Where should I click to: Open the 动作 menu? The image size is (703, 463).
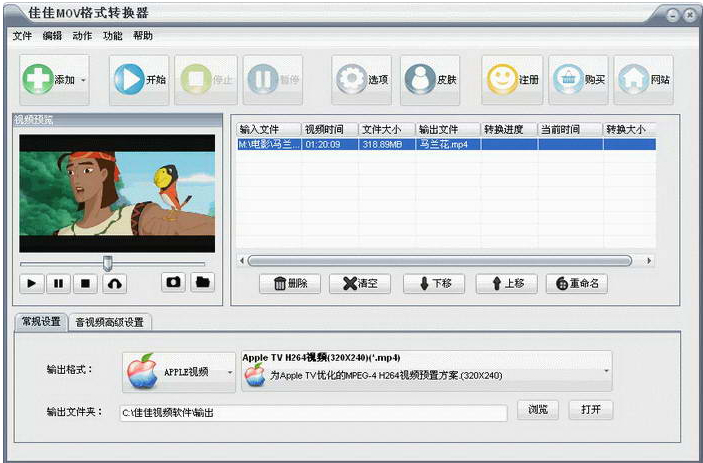(82, 36)
